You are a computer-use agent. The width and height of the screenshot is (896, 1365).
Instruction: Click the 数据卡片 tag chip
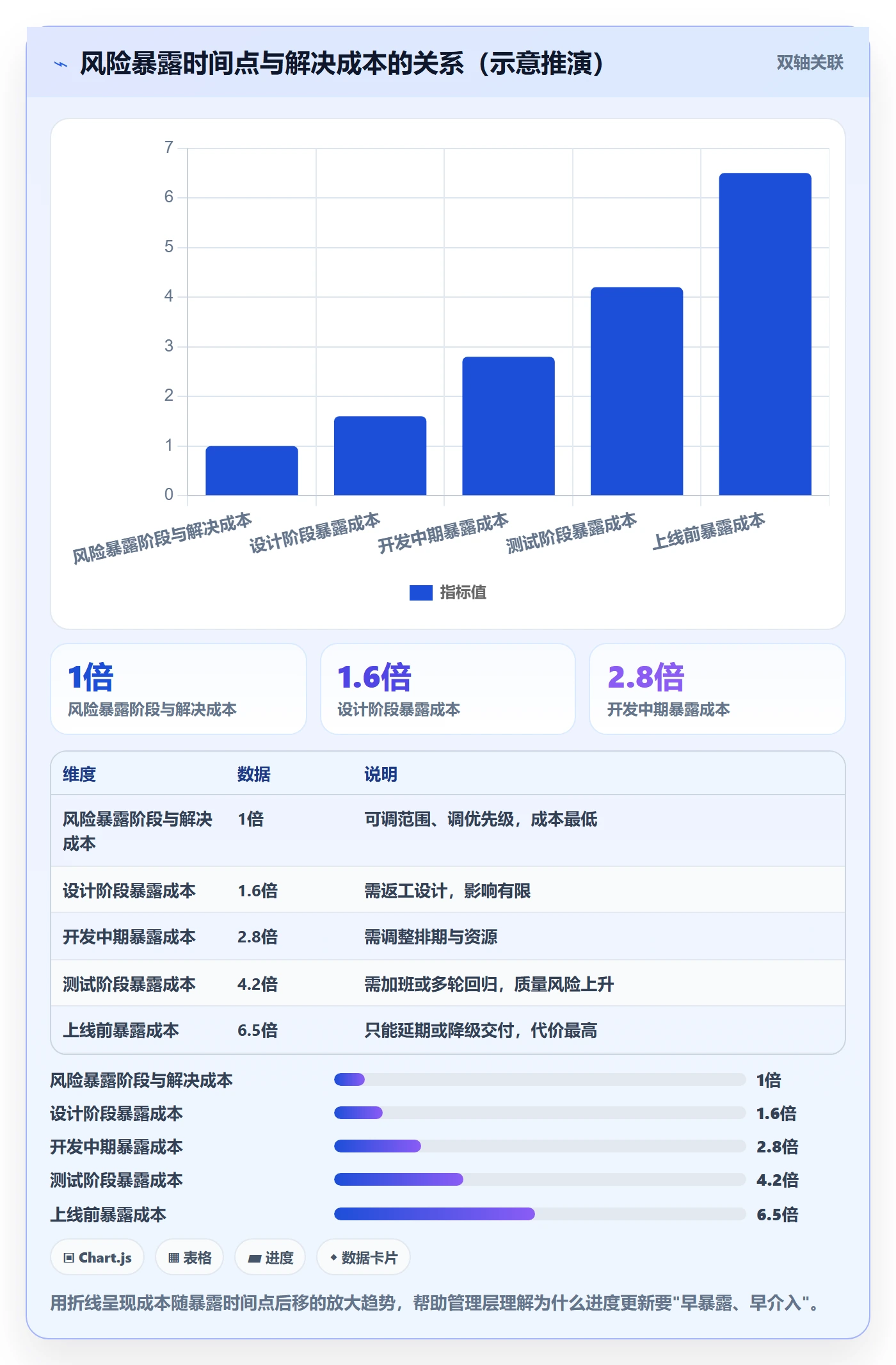(x=364, y=1257)
